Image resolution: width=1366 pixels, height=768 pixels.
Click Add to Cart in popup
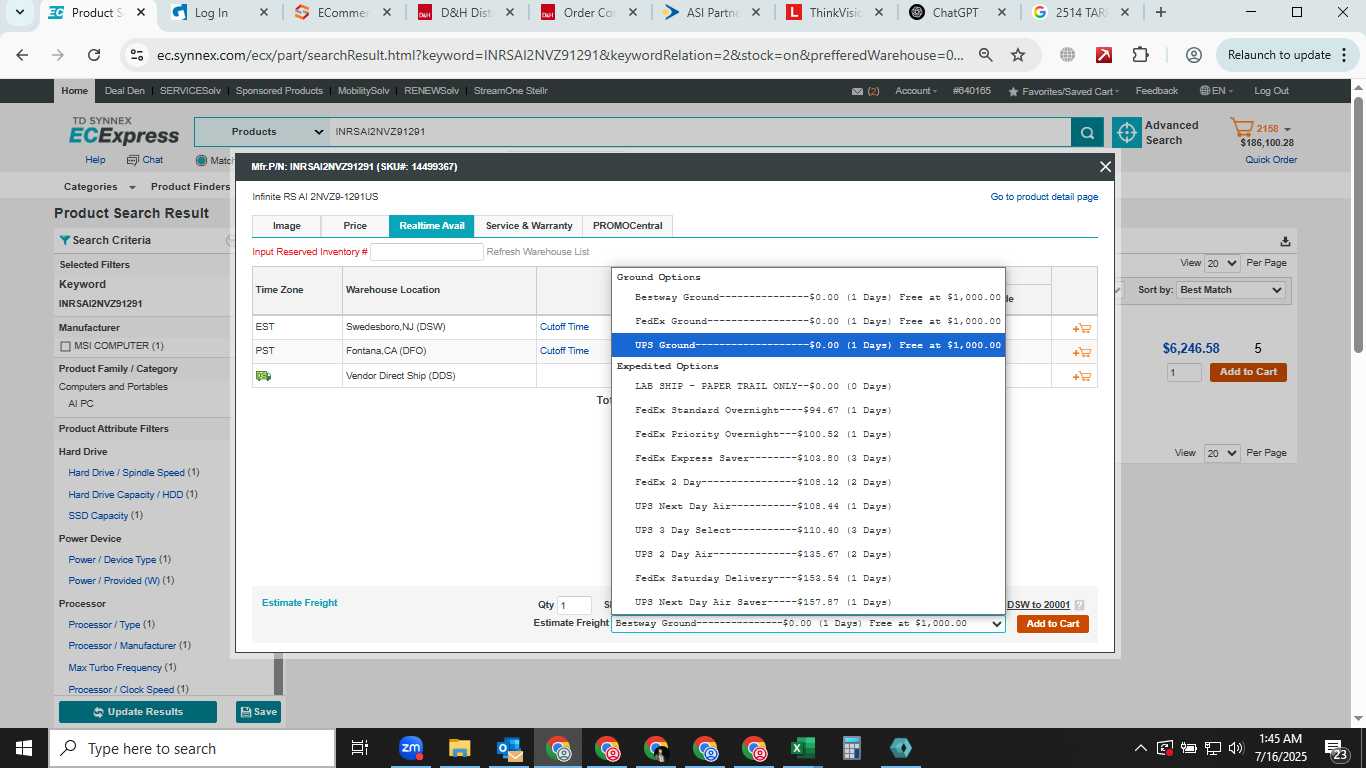1053,624
